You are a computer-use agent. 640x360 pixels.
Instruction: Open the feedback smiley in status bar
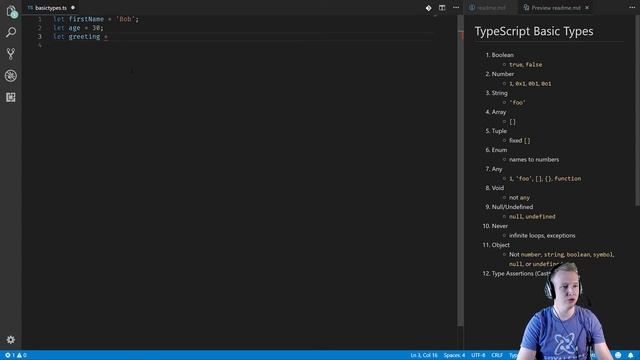pyautogui.click(x=618, y=355)
